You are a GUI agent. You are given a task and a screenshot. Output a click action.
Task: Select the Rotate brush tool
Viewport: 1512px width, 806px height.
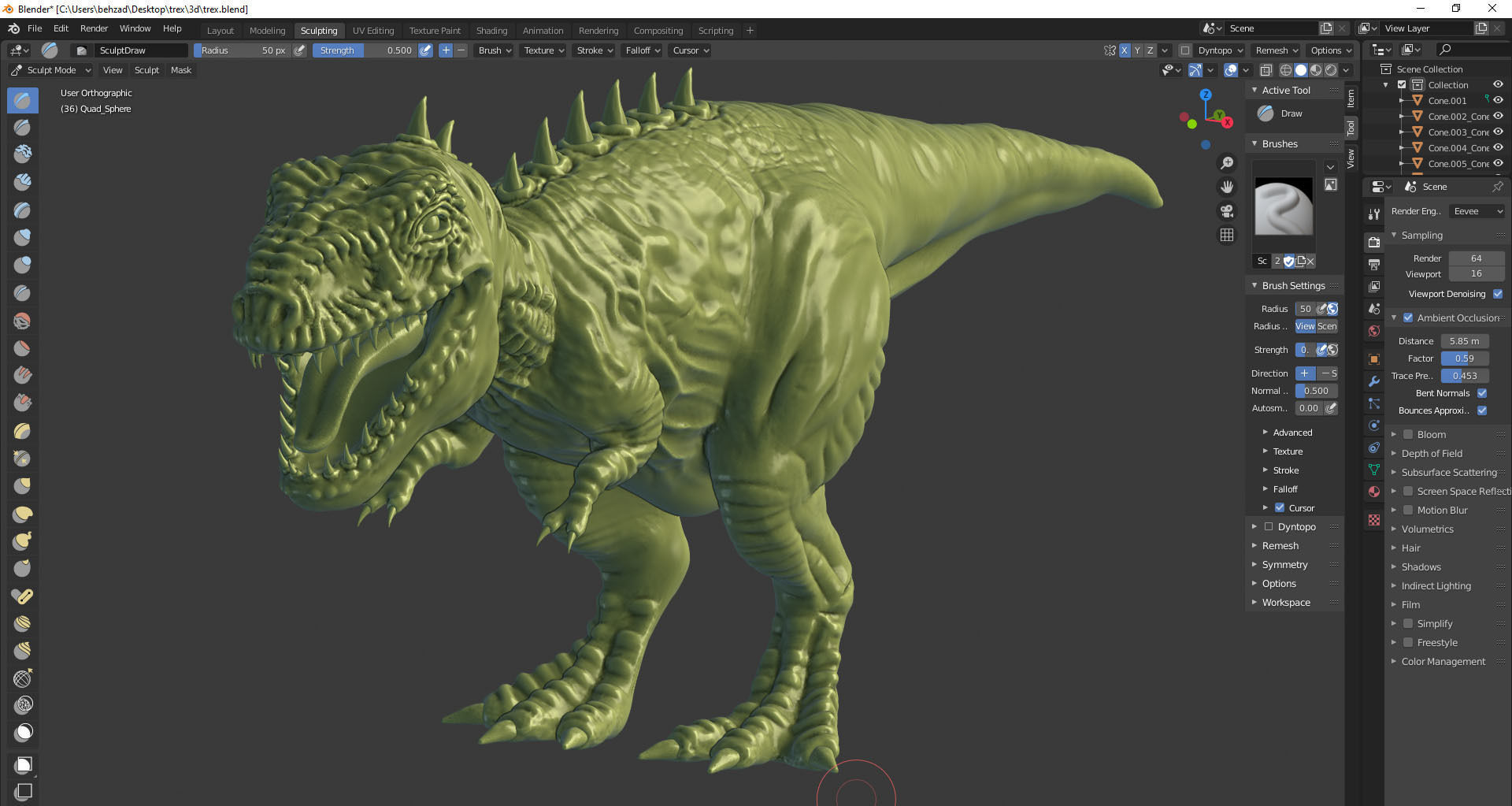23,651
